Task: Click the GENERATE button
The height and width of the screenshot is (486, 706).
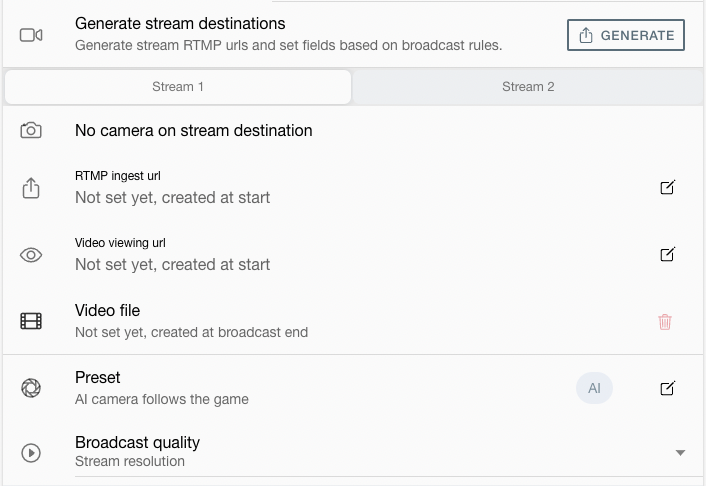Action: coord(626,35)
